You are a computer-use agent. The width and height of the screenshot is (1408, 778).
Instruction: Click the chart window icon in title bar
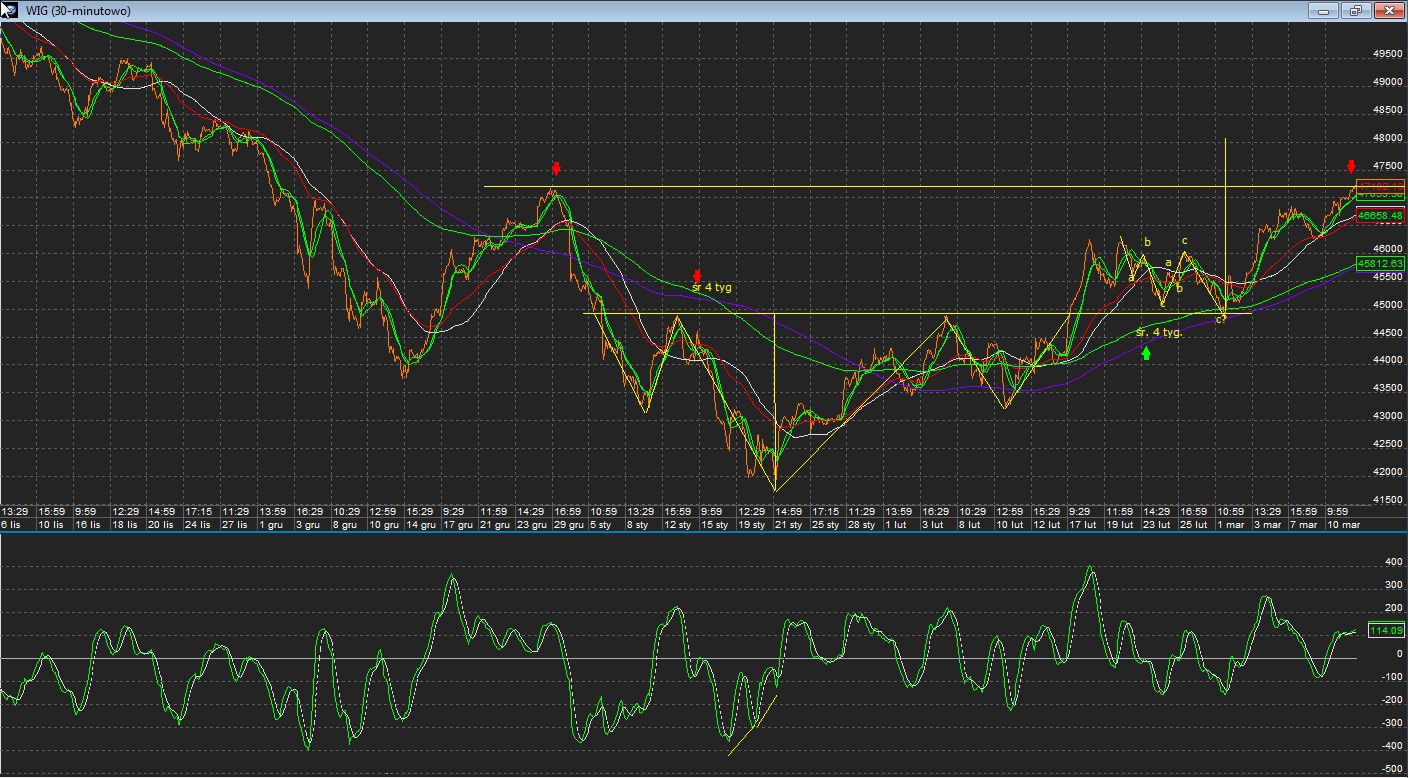[8, 10]
